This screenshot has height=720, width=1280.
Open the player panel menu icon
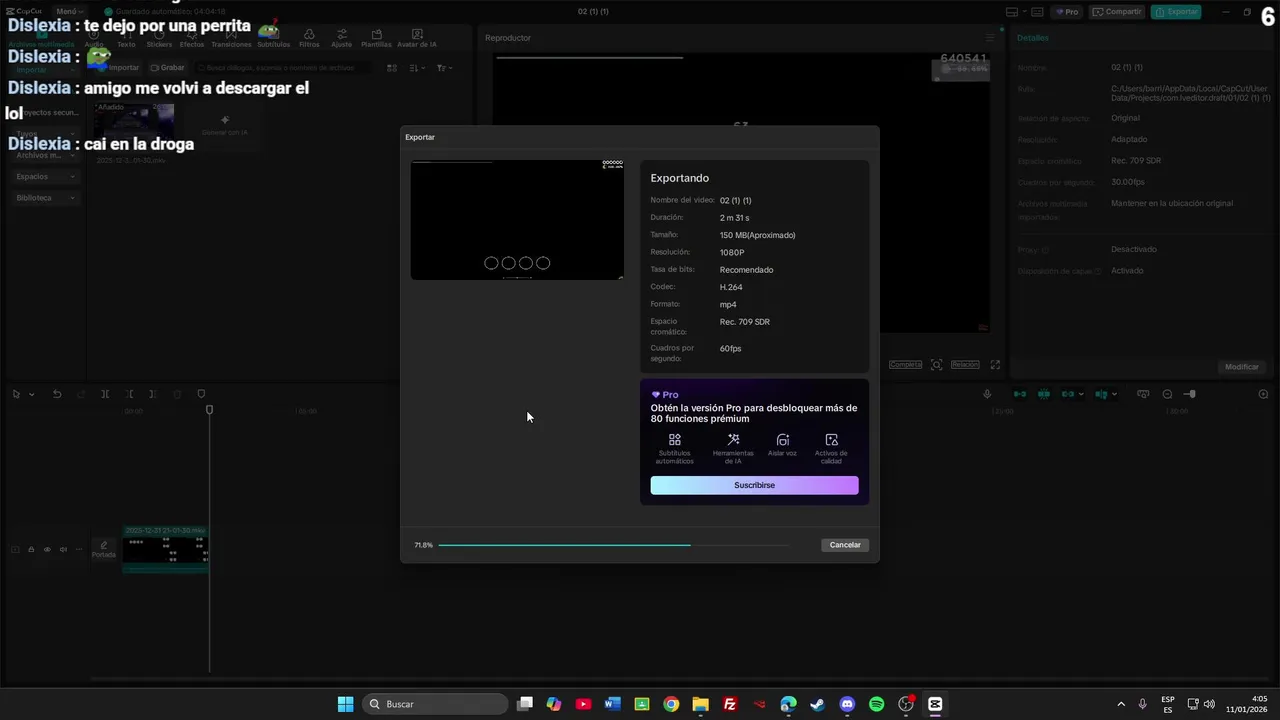click(x=990, y=38)
